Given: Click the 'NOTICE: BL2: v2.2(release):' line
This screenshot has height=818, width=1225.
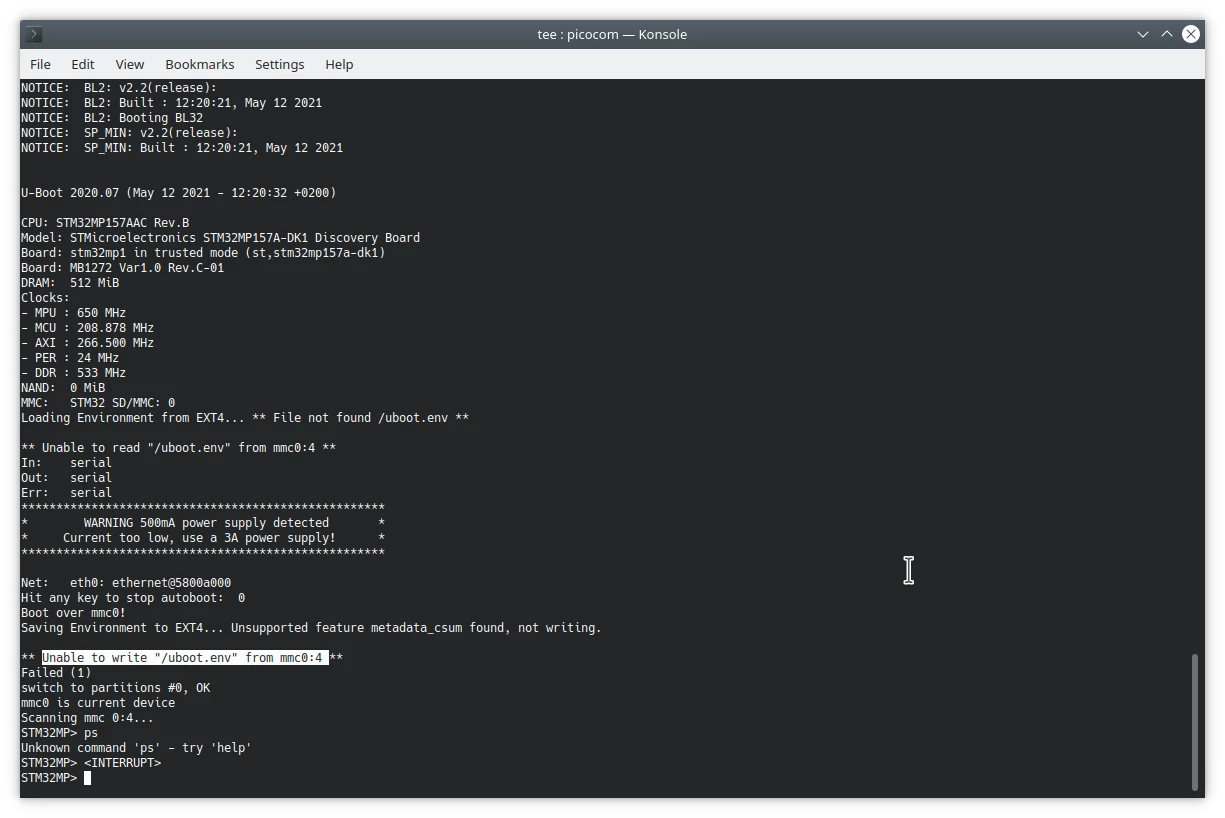Looking at the screenshot, I should [x=119, y=88].
